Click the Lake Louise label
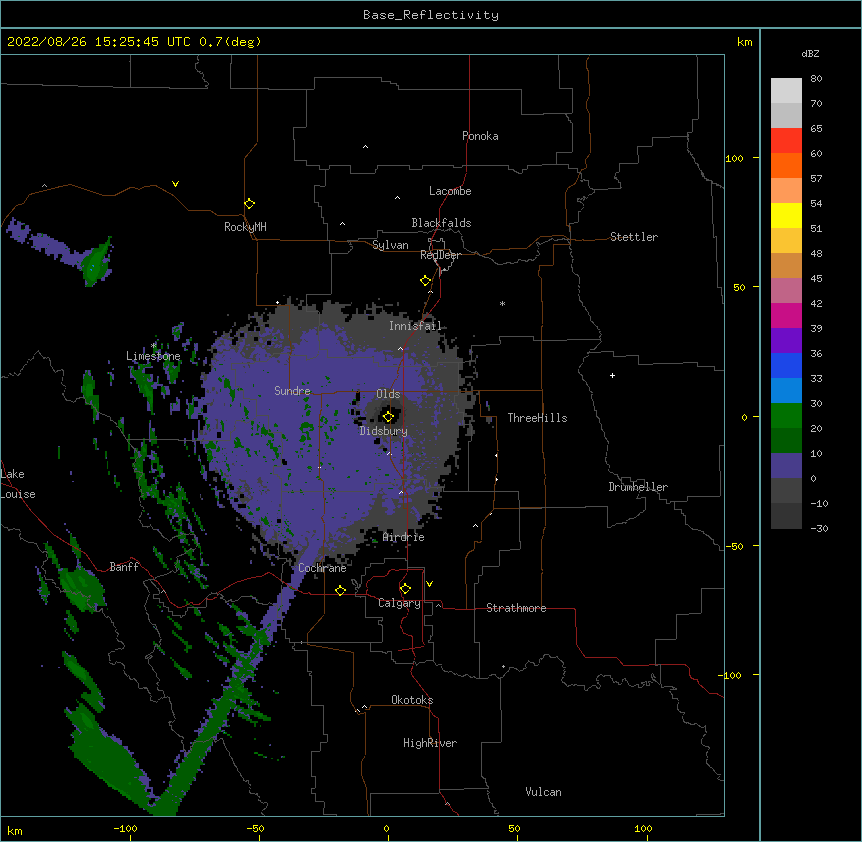 pos(18,484)
